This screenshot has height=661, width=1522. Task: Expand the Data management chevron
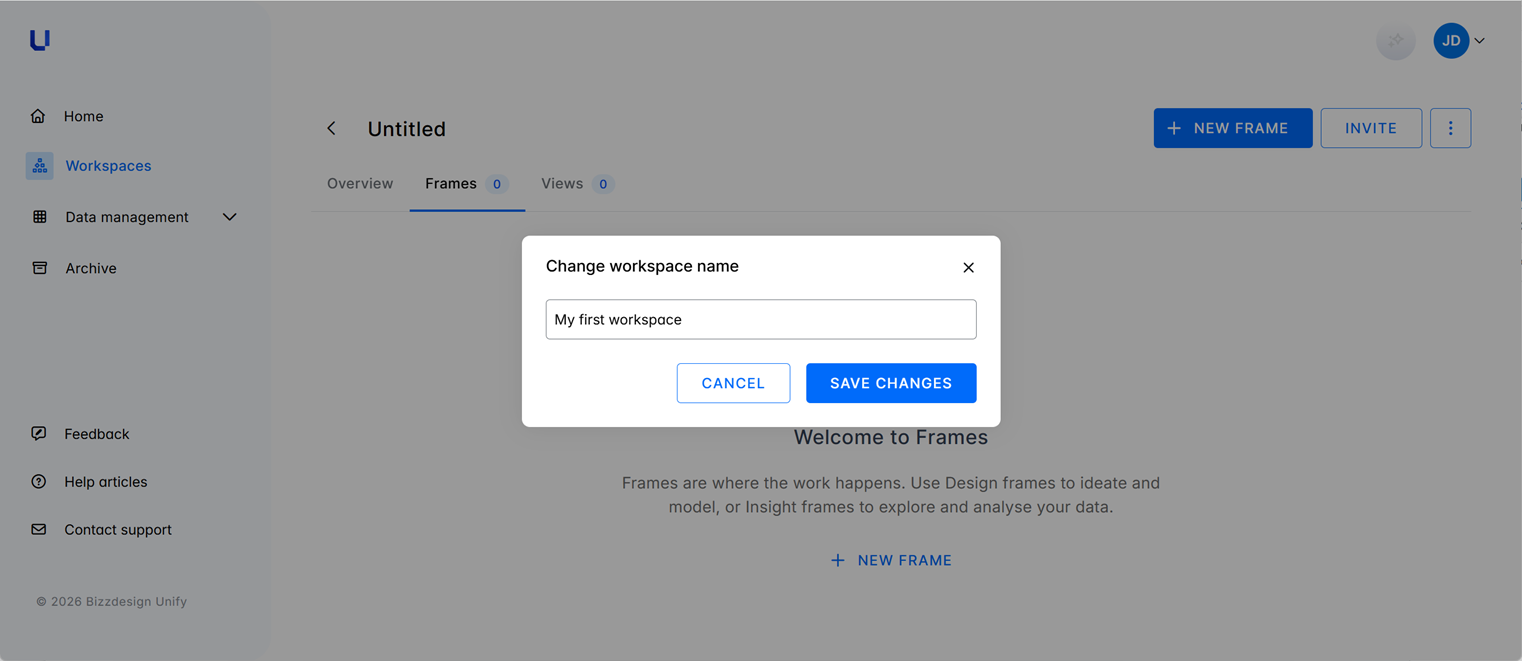[x=229, y=217]
